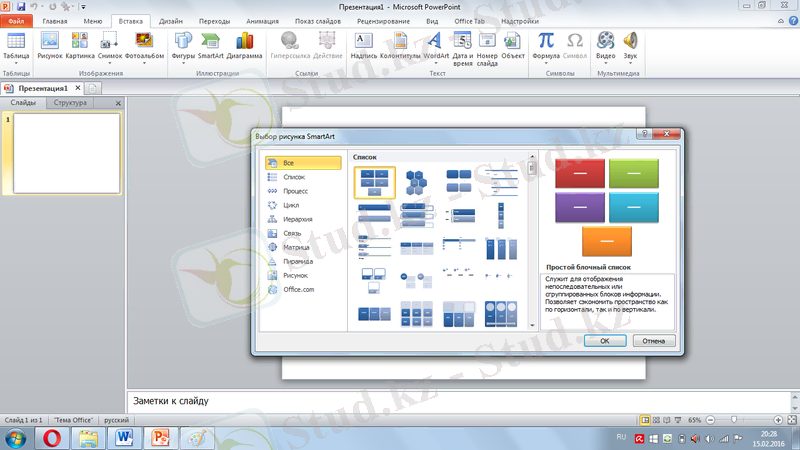
Task: Select Матрица category in SmartArt dialog
Action: pyautogui.click(x=303, y=247)
